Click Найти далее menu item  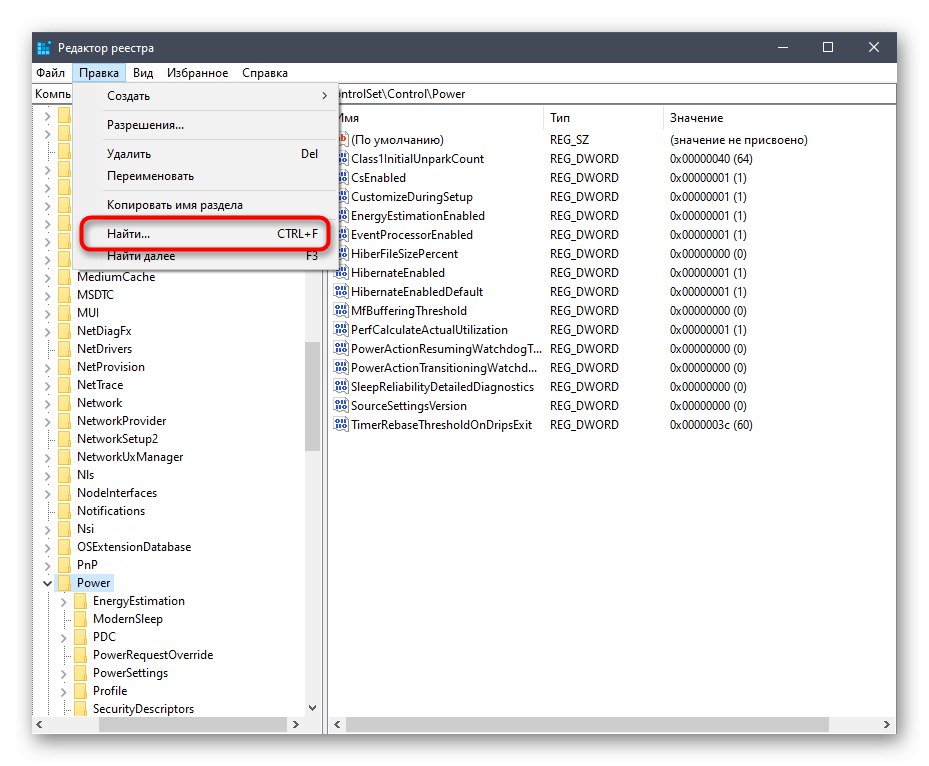[x=205, y=256]
